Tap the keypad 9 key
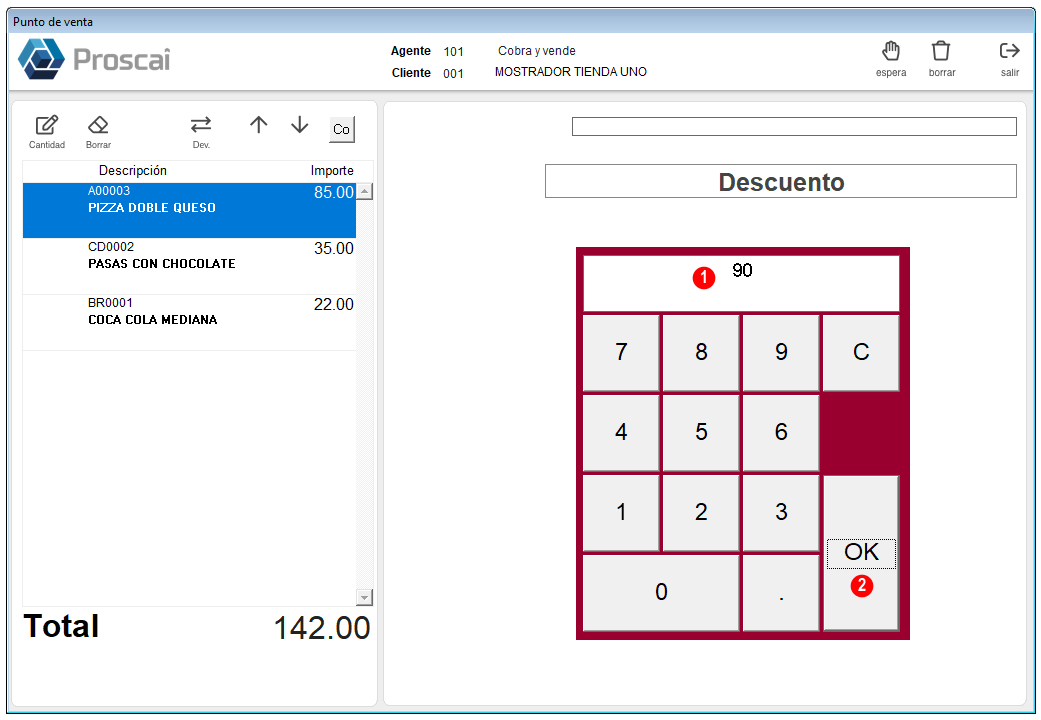 781,353
